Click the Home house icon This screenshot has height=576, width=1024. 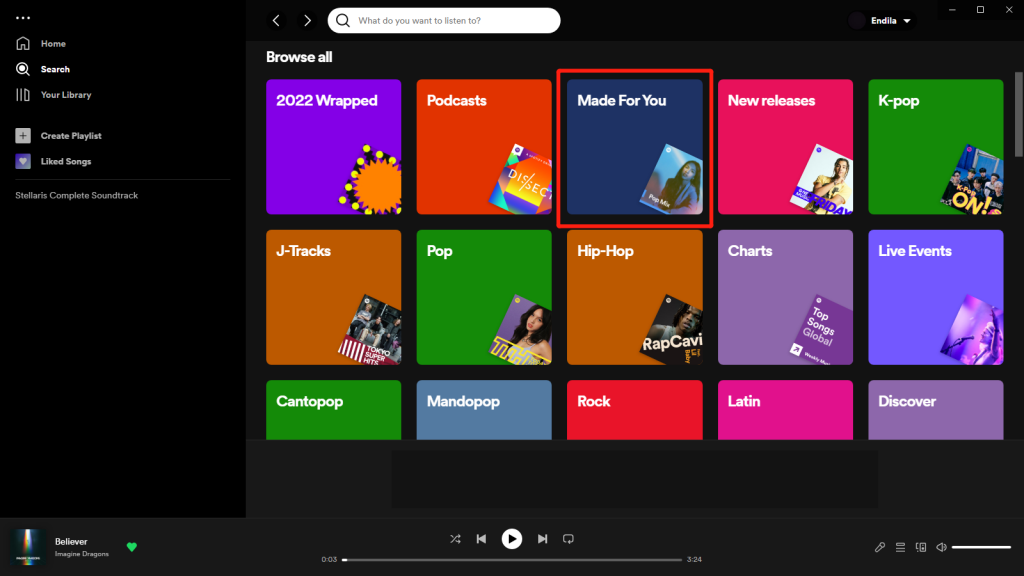point(23,44)
